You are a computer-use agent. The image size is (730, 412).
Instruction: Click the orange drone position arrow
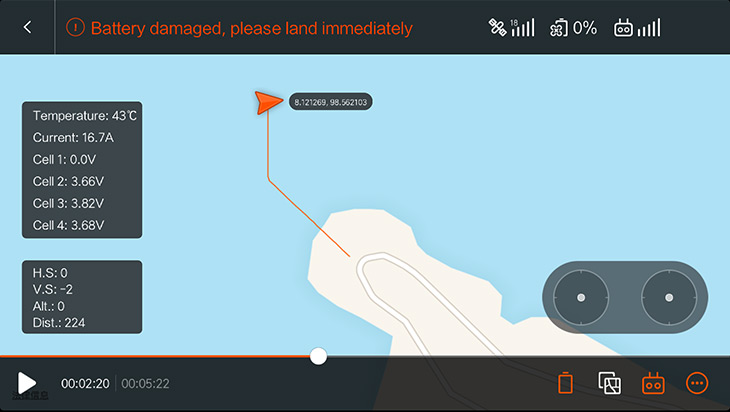point(268,102)
